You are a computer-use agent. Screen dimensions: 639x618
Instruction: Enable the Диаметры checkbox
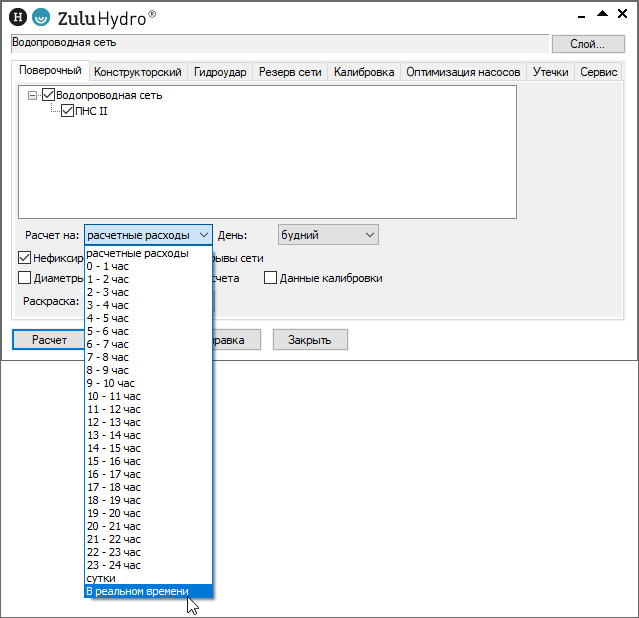pos(25,278)
